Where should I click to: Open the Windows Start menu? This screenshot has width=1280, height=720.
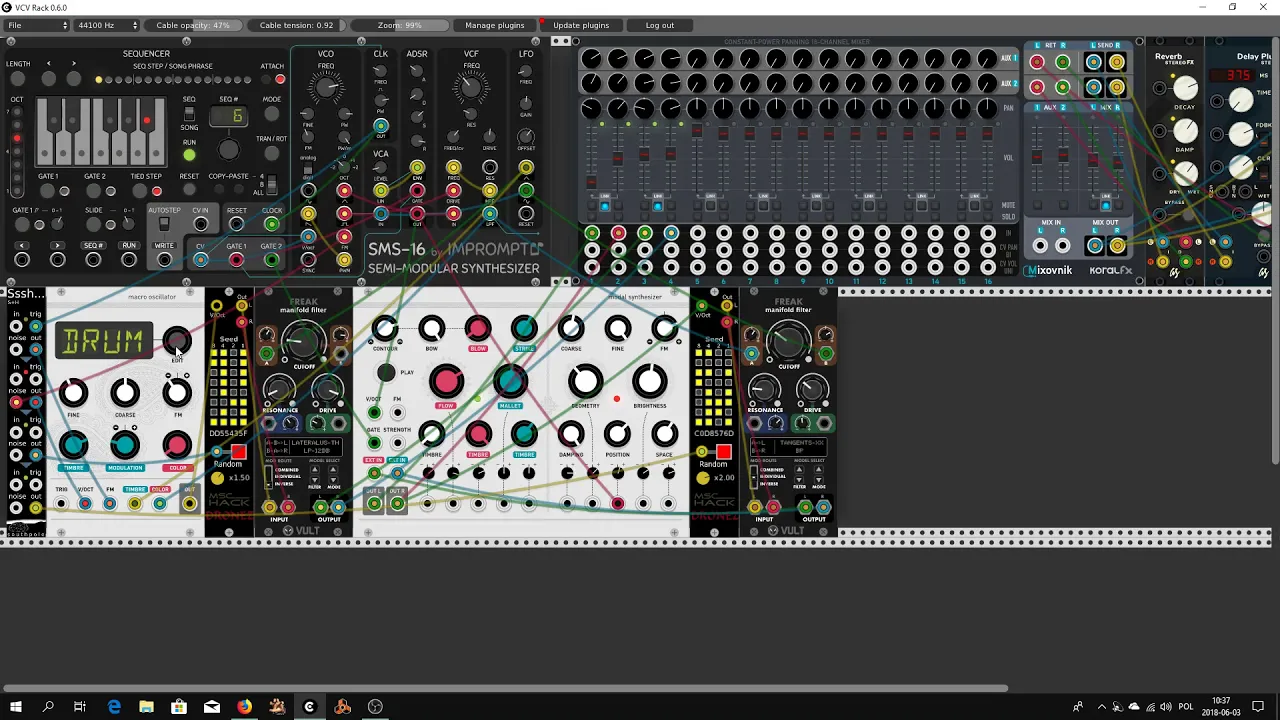coord(15,707)
